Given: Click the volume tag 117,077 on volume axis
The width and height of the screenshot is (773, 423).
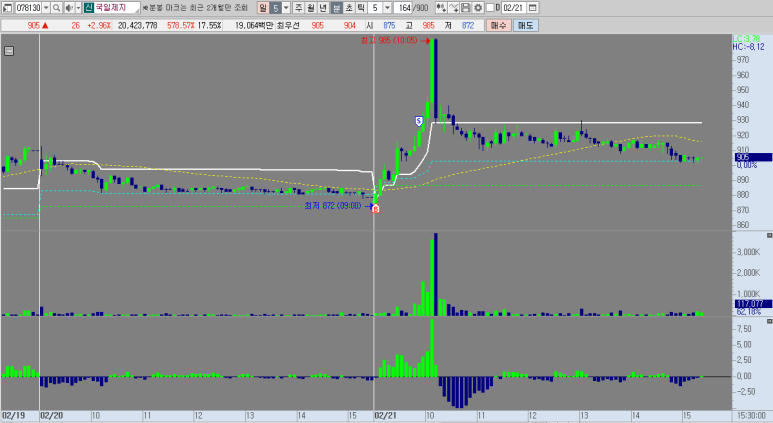Looking at the screenshot, I should (x=753, y=304).
